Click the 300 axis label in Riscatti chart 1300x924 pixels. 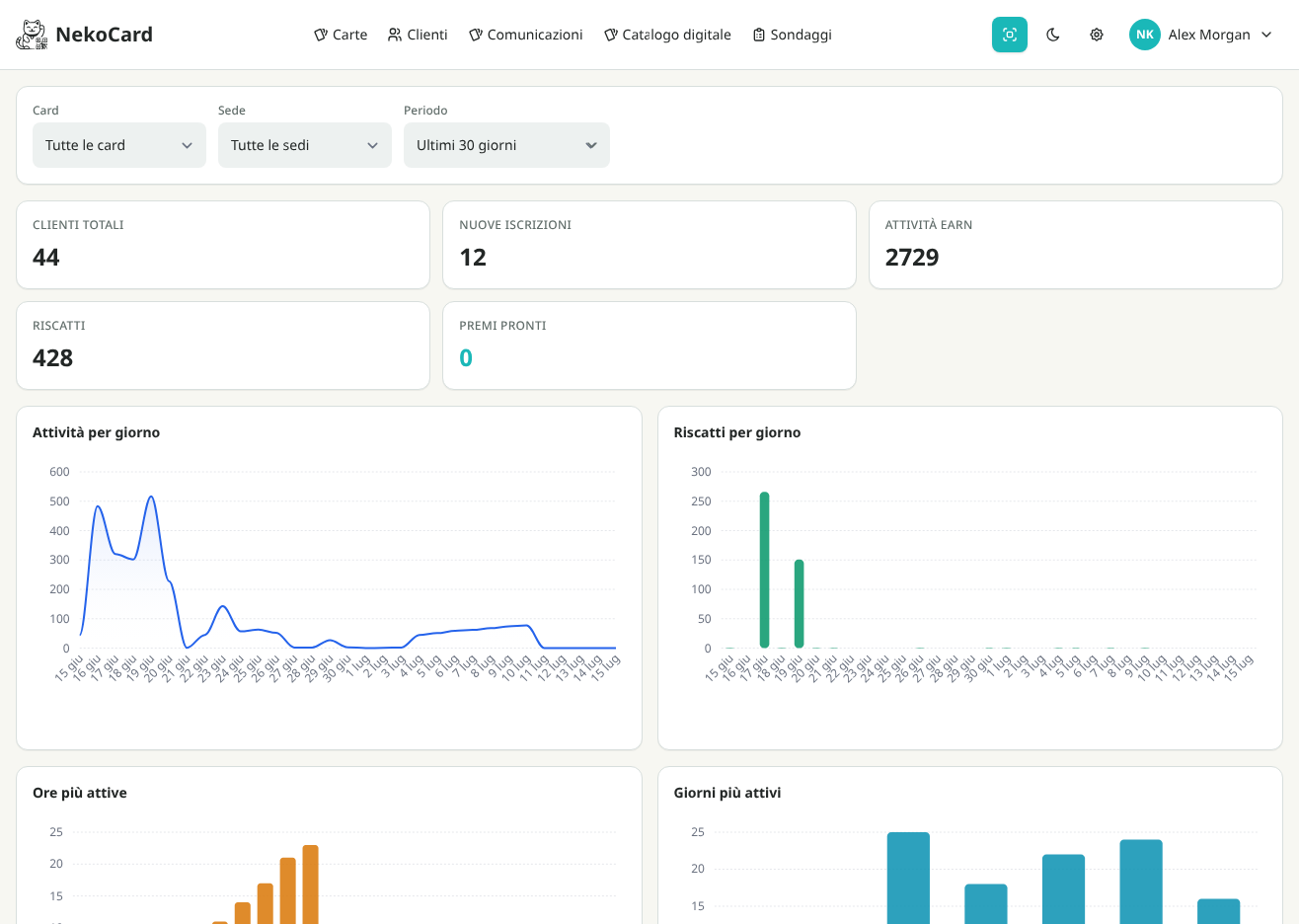click(701, 472)
